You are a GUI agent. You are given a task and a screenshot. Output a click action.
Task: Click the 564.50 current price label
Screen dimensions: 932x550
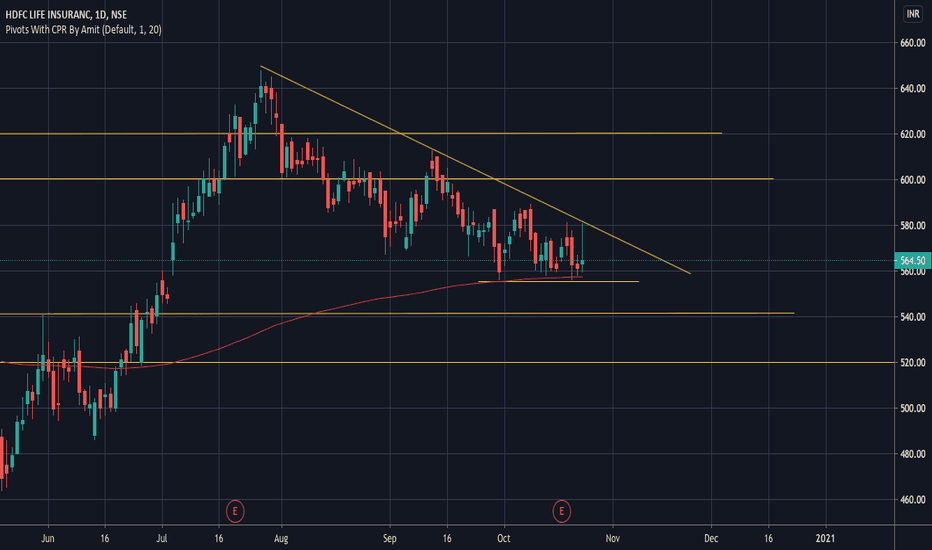(912, 260)
